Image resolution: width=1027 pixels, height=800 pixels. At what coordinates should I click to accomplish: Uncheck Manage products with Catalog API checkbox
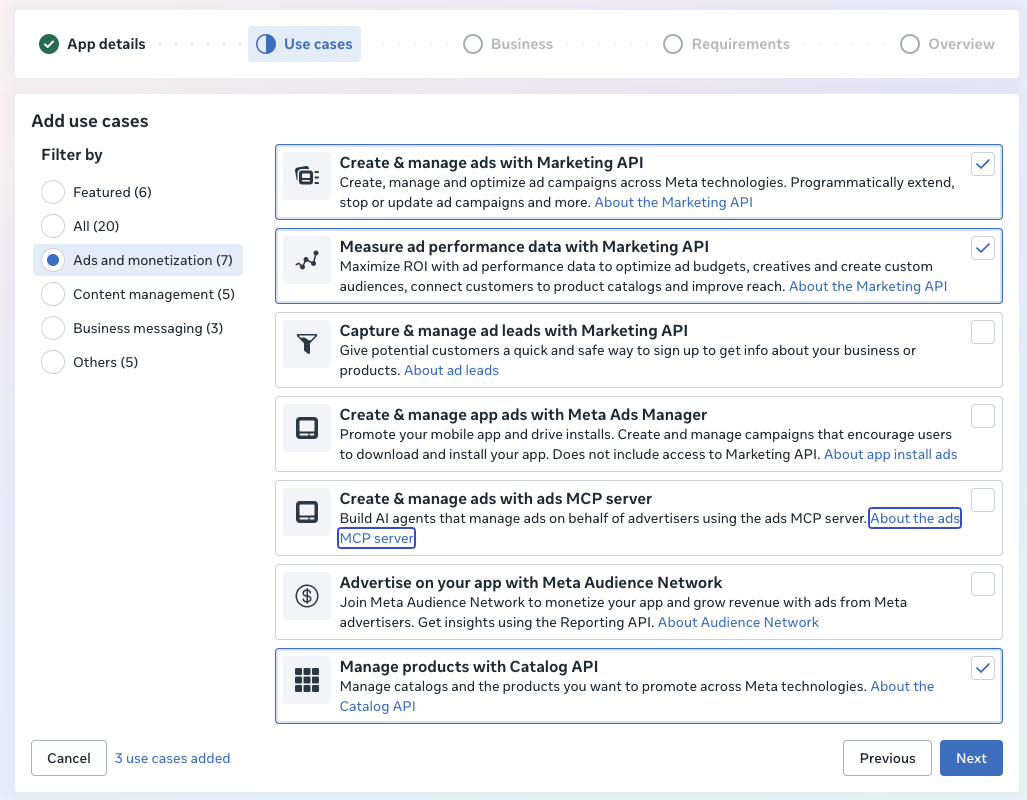[982, 668]
